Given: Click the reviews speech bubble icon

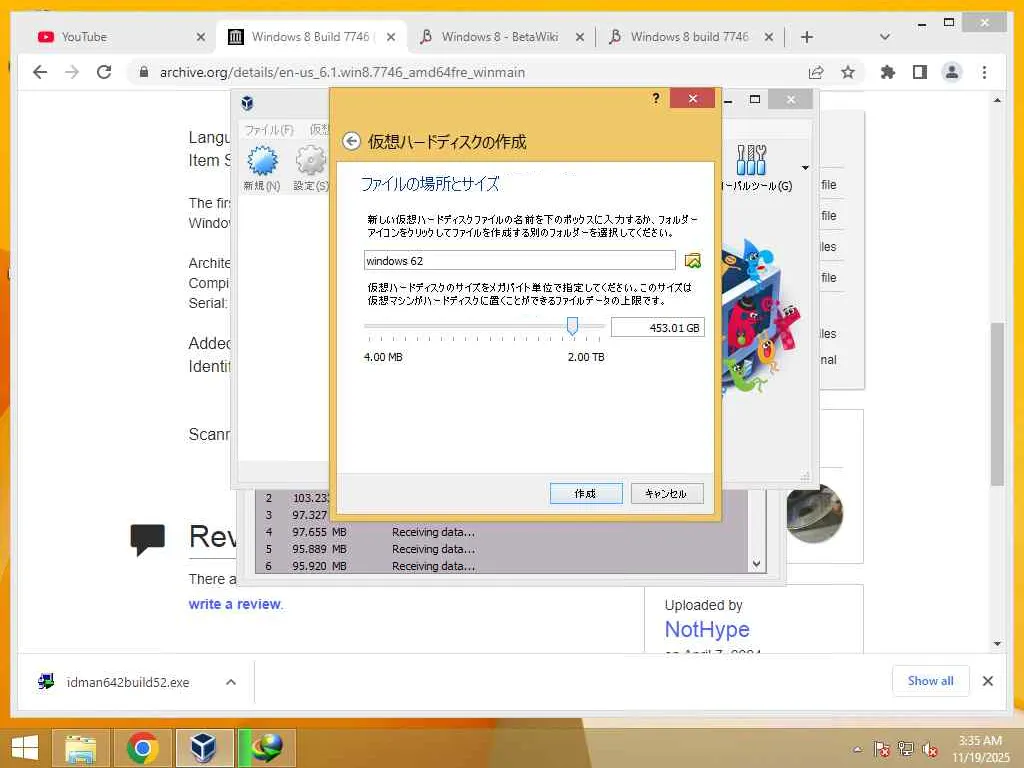Looking at the screenshot, I should point(148,539).
